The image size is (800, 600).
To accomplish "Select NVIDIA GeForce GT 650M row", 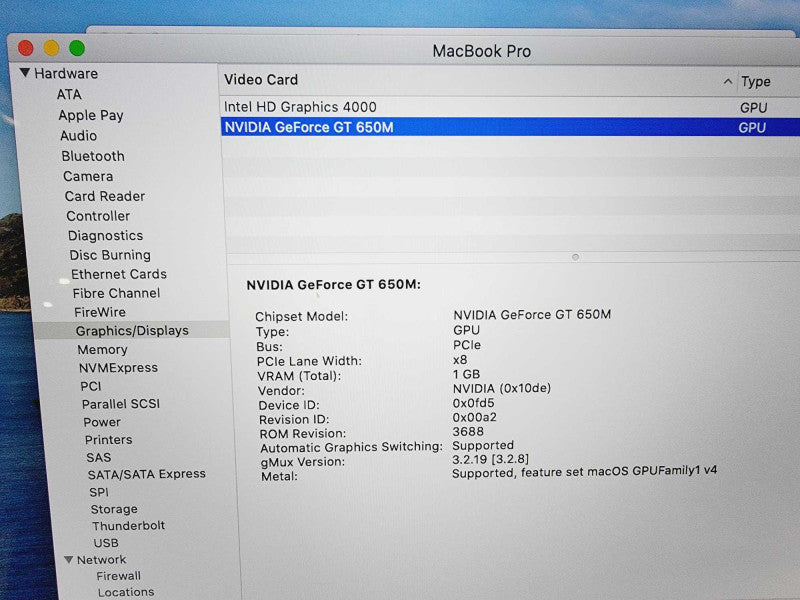I will 510,127.
